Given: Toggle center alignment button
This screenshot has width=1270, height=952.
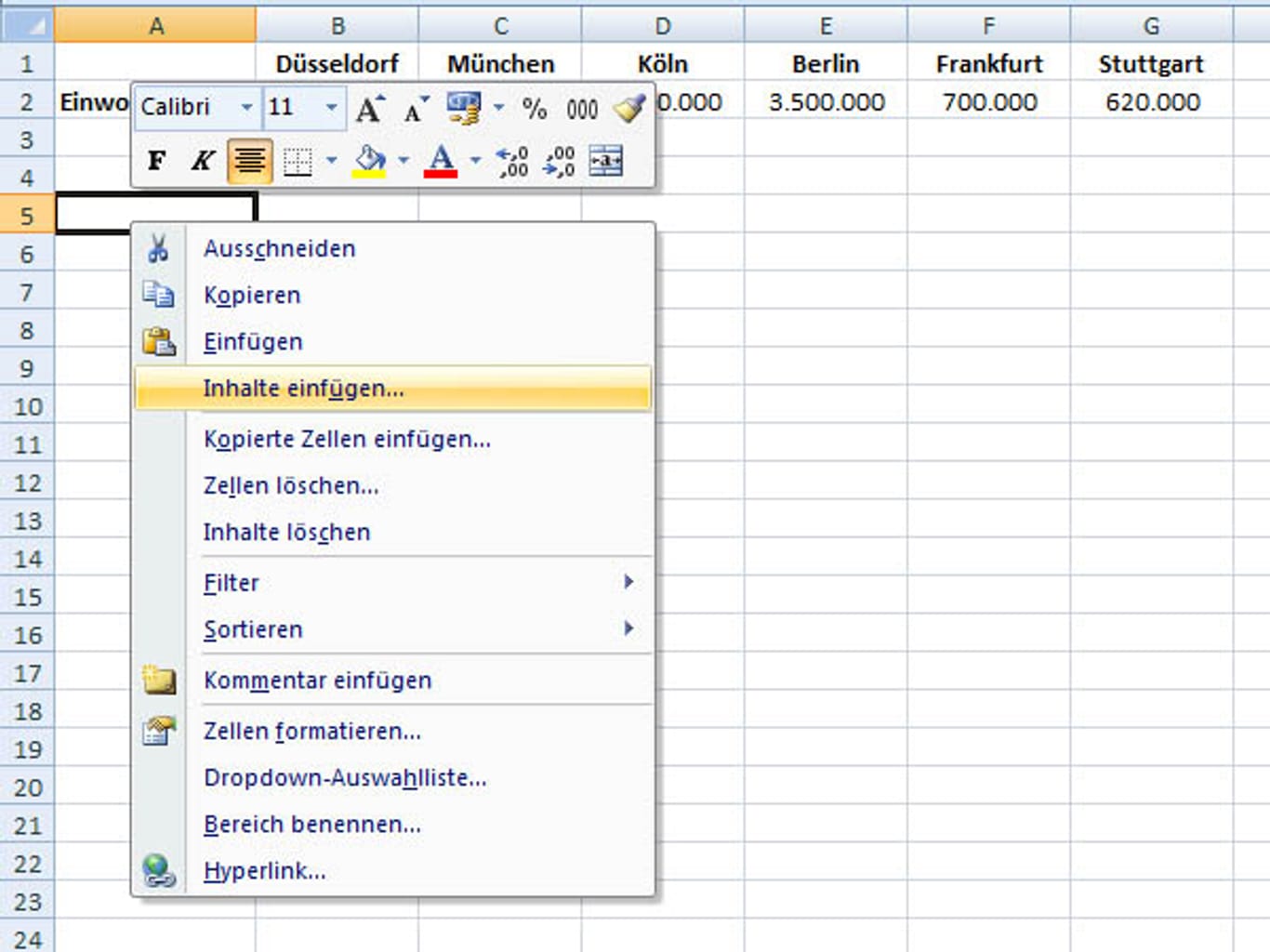Looking at the screenshot, I should [249, 162].
